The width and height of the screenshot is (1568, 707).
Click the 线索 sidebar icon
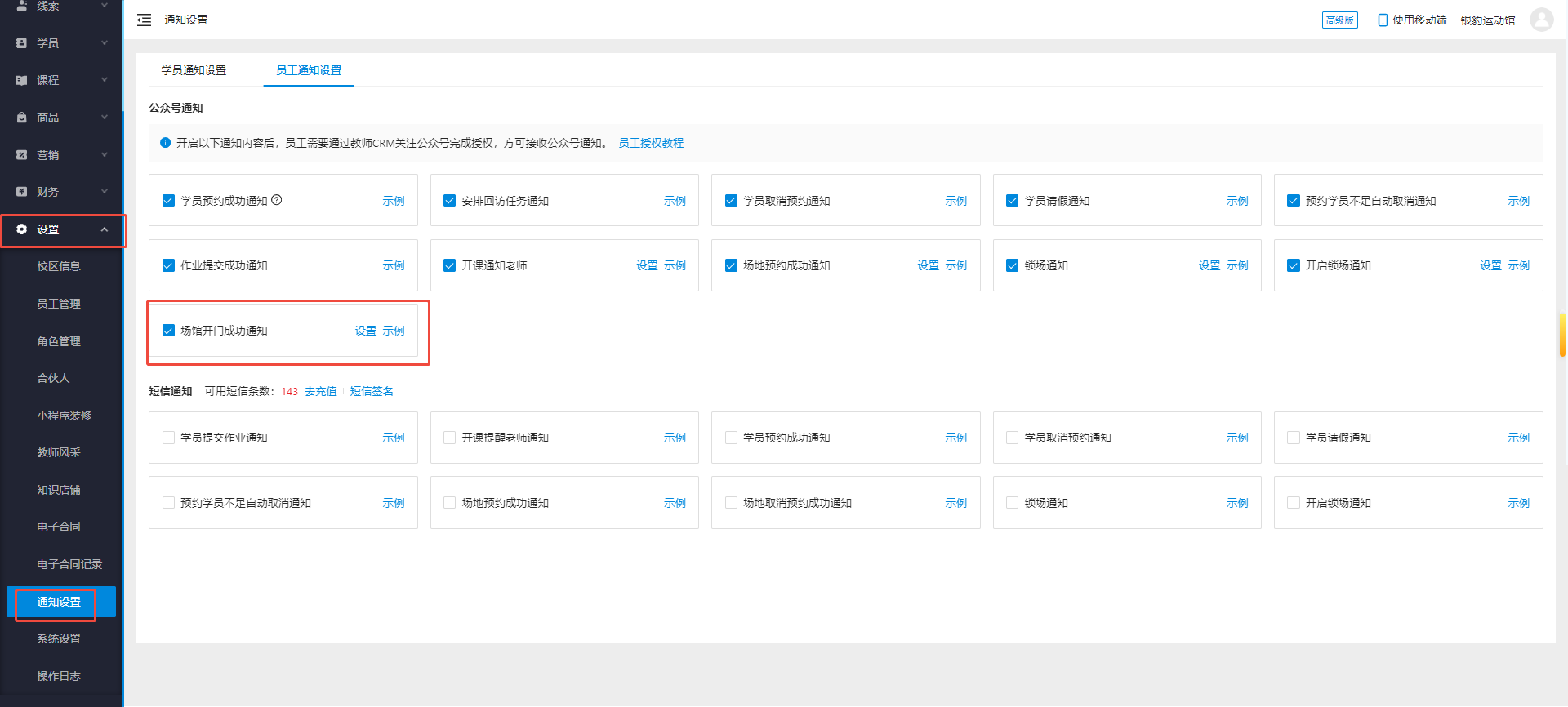22,6
